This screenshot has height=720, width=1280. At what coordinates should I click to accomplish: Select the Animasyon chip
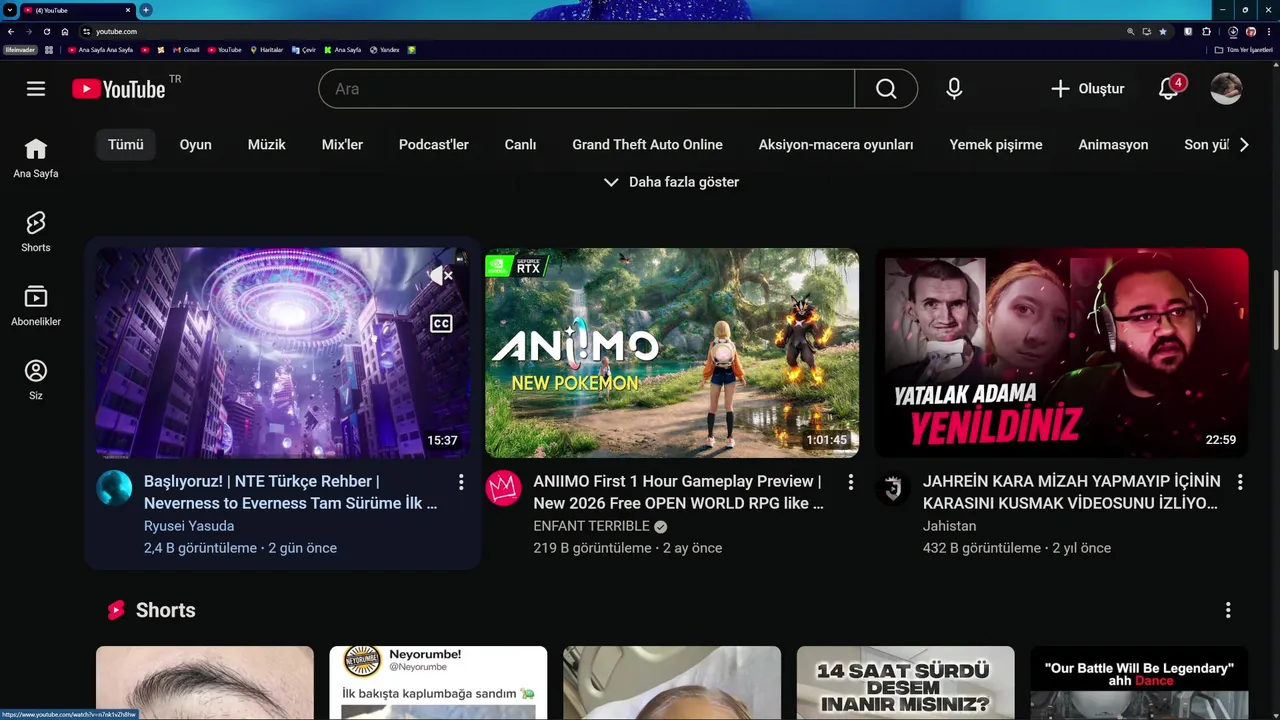click(1113, 145)
